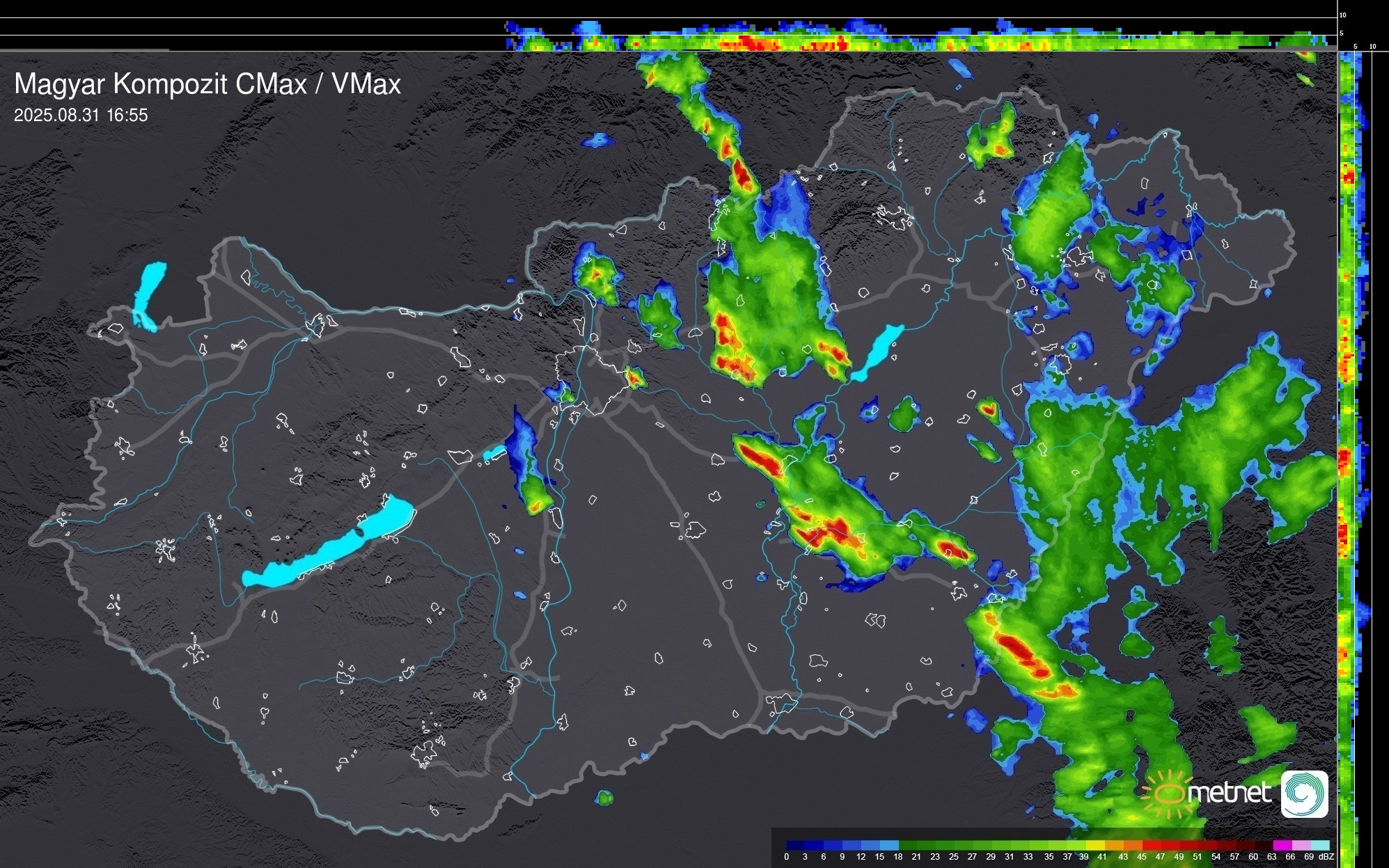Click the metnet wordmark text
1389x868 pixels.
(1230, 793)
